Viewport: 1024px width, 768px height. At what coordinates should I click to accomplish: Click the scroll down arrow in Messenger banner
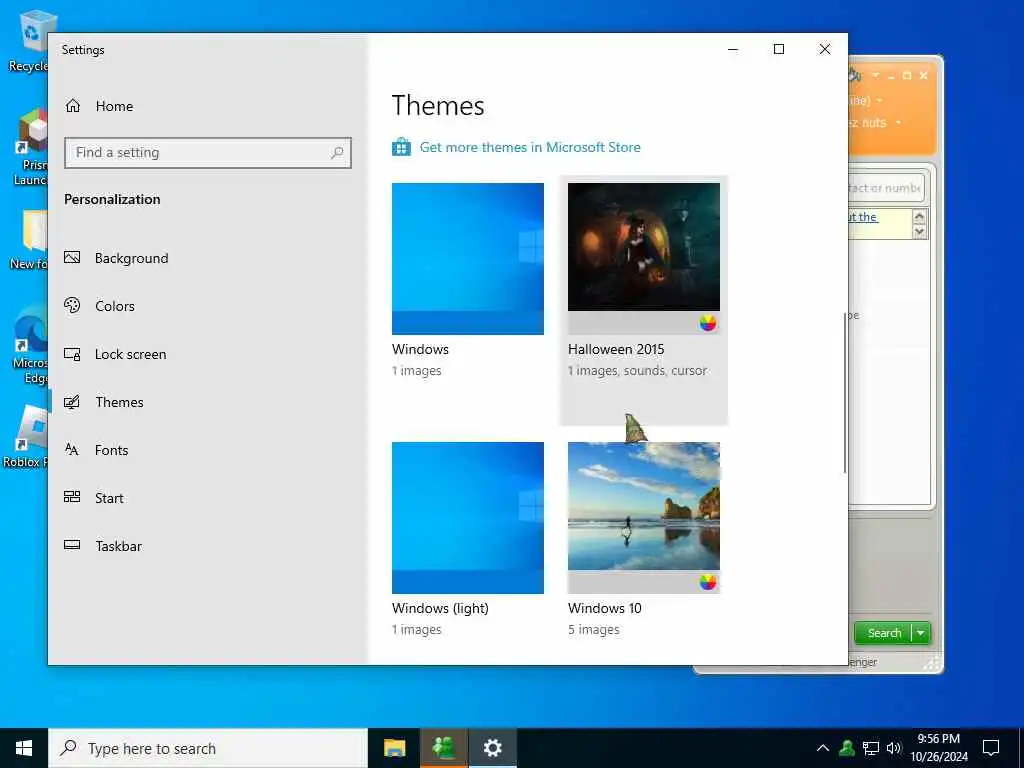(x=920, y=231)
